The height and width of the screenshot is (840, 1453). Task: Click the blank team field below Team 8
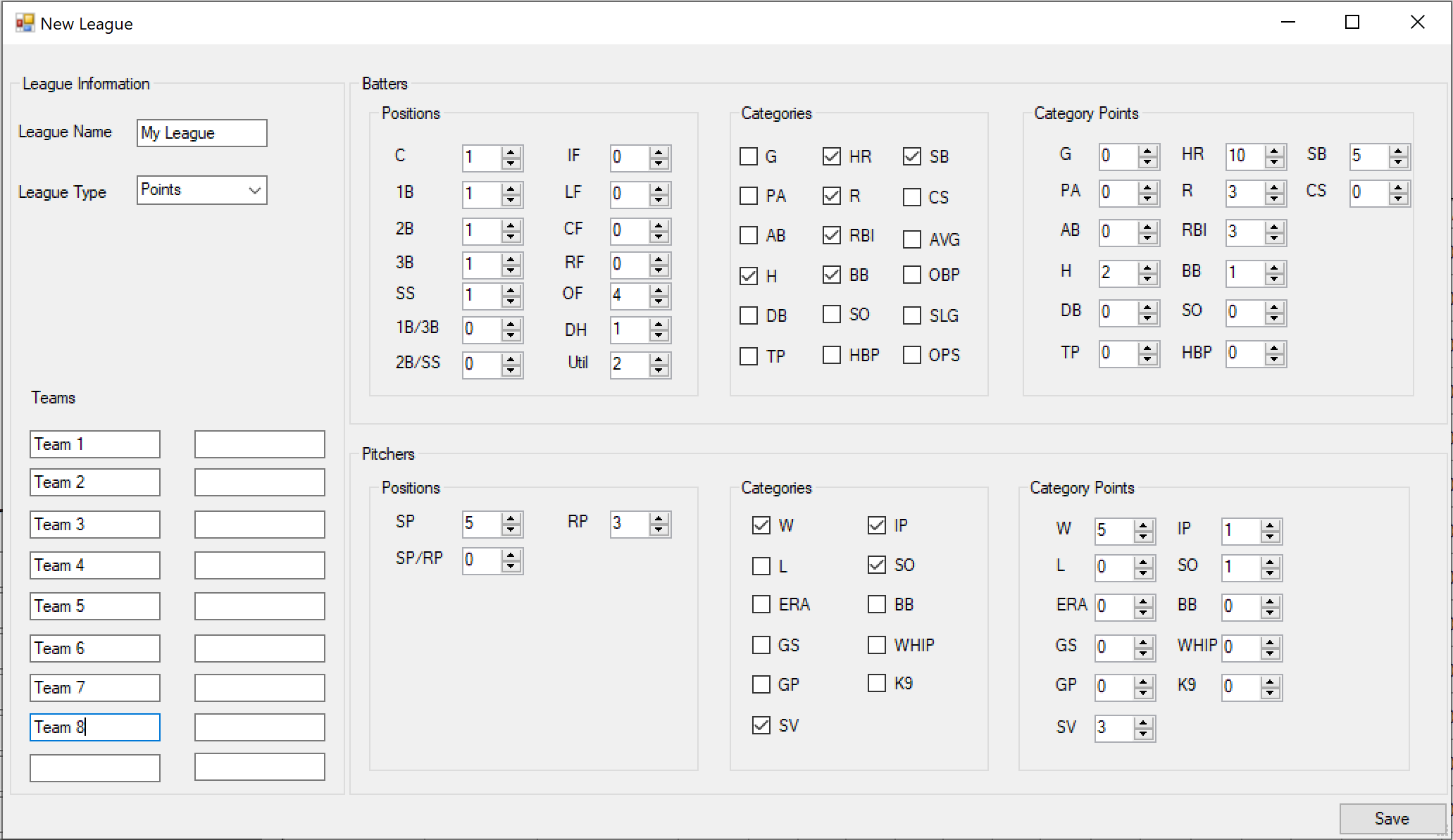[x=95, y=767]
